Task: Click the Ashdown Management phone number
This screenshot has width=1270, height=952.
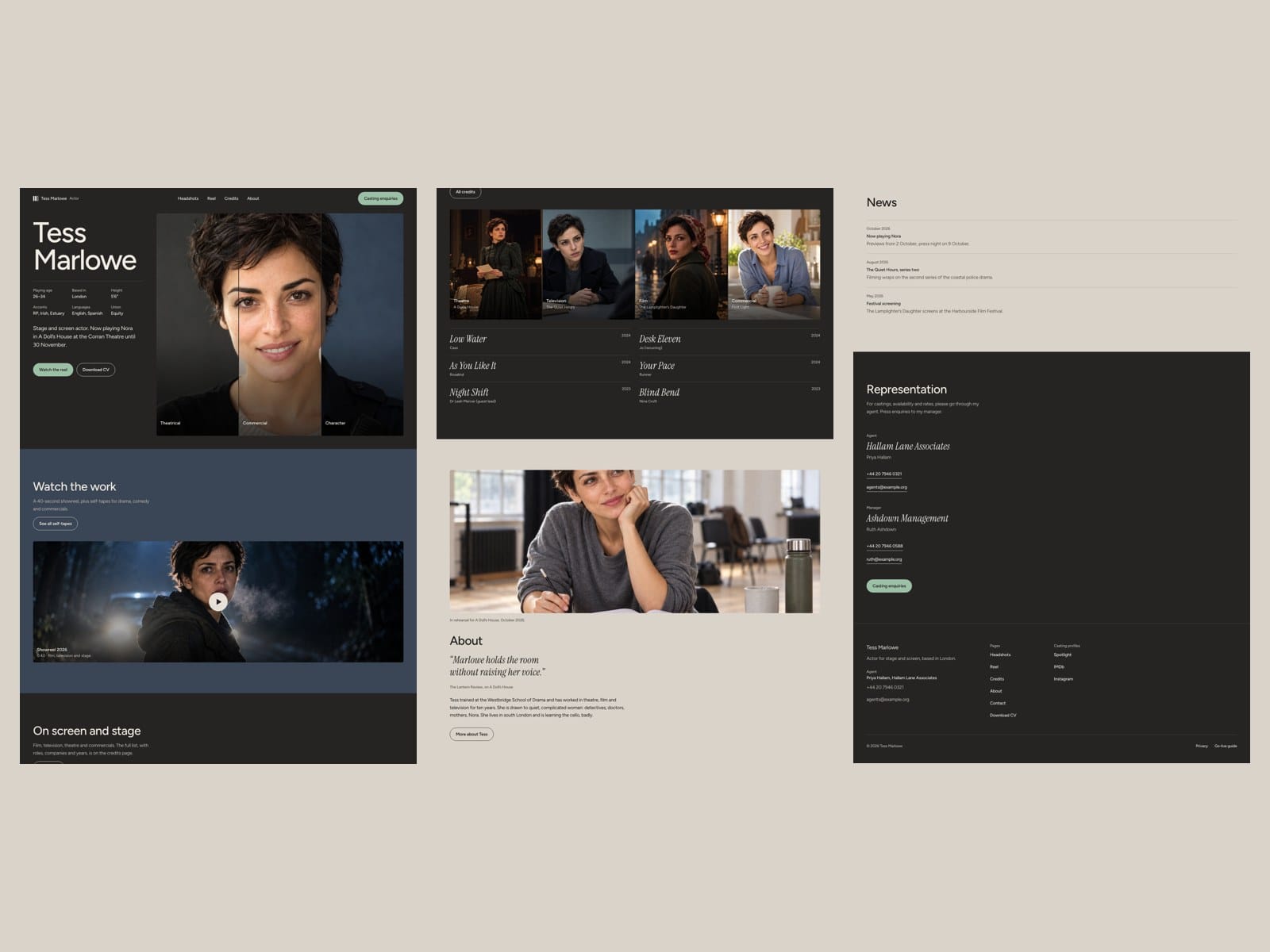Action: pyautogui.click(x=884, y=546)
